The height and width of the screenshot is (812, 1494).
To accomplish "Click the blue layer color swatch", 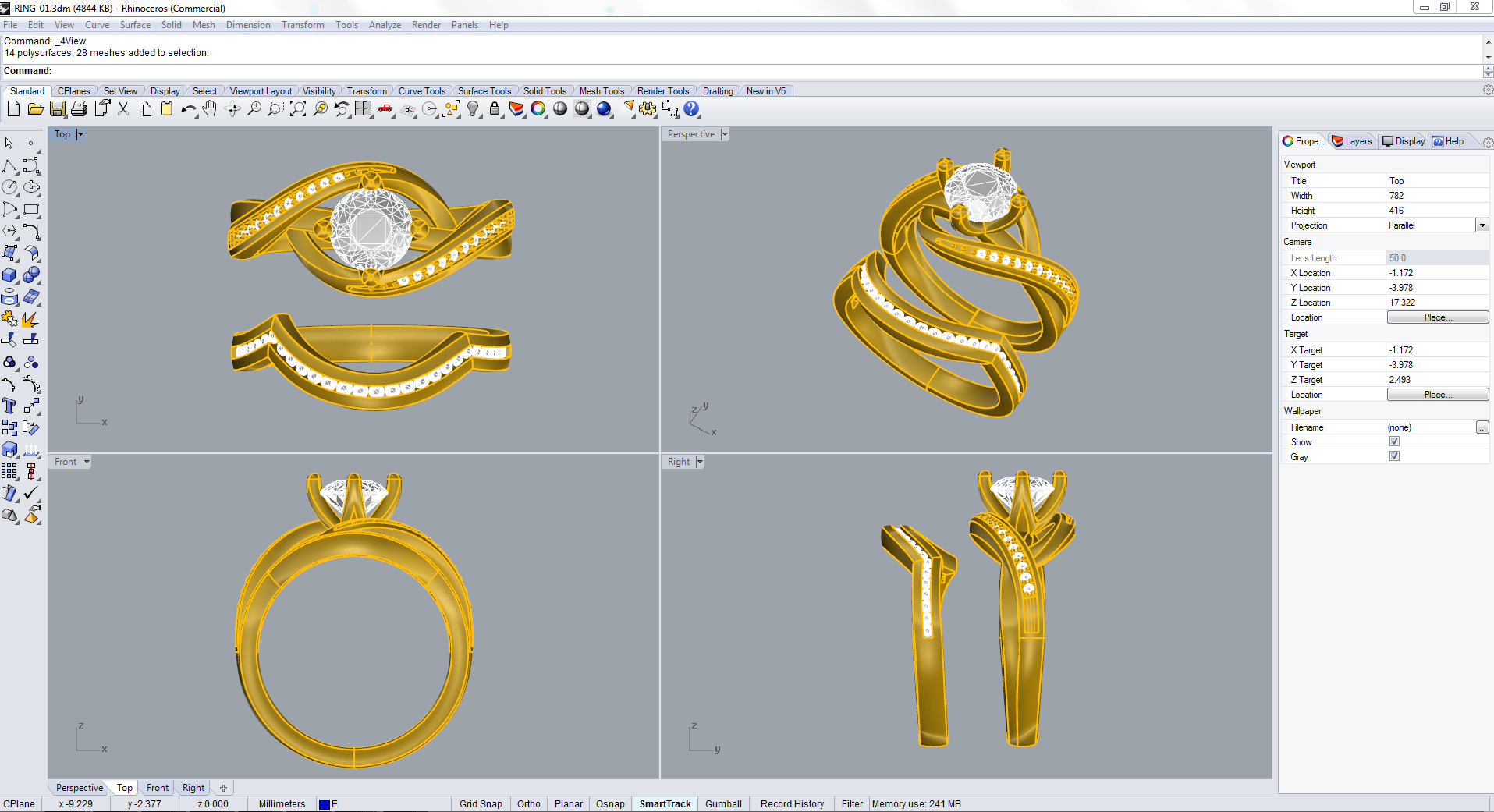I will click(x=325, y=804).
